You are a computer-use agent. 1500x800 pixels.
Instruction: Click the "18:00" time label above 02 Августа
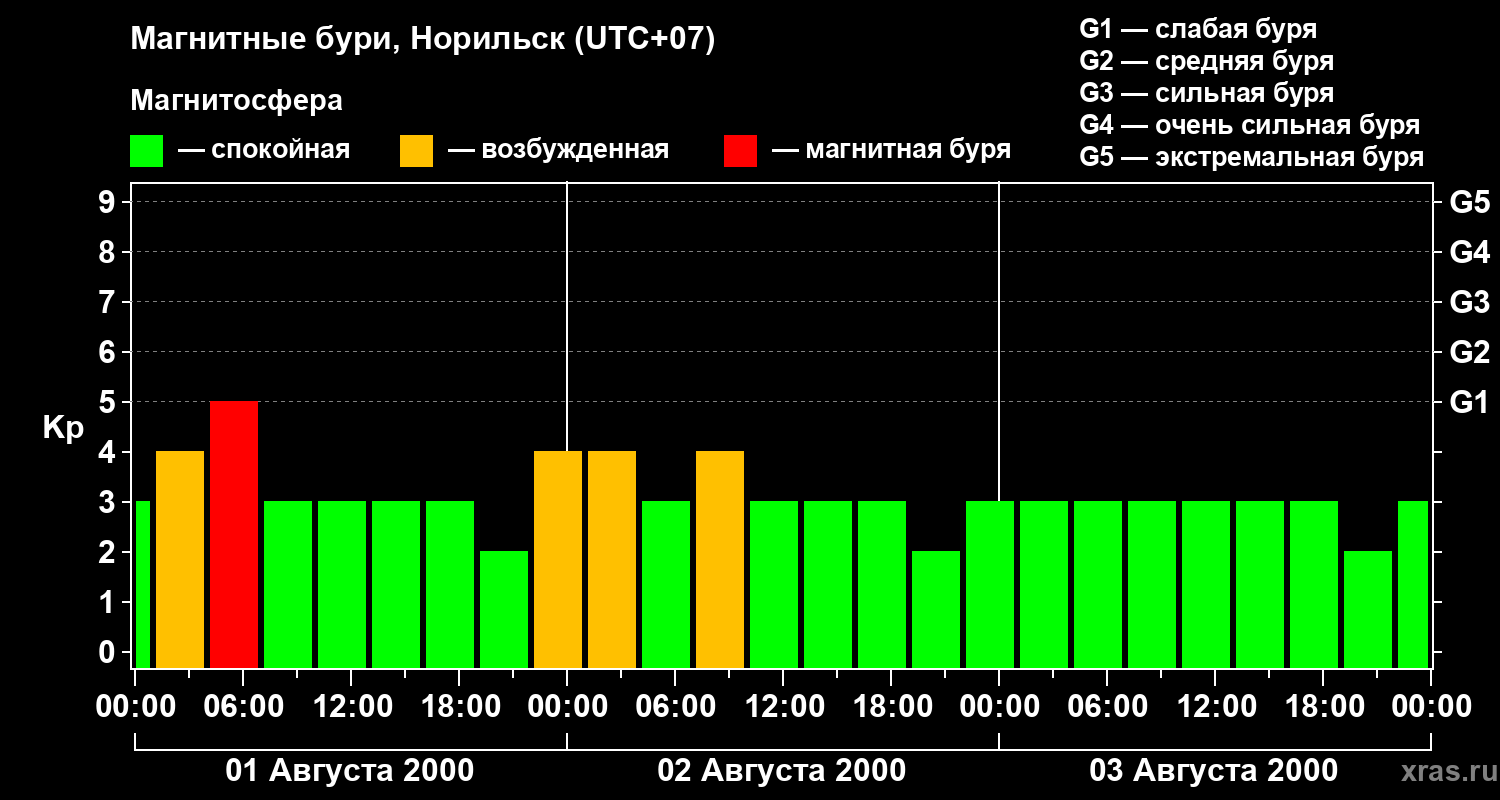pos(892,707)
